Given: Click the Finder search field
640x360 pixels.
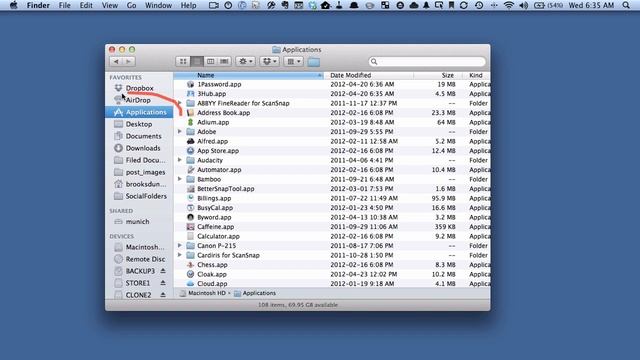Looking at the screenshot, I should [427, 62].
